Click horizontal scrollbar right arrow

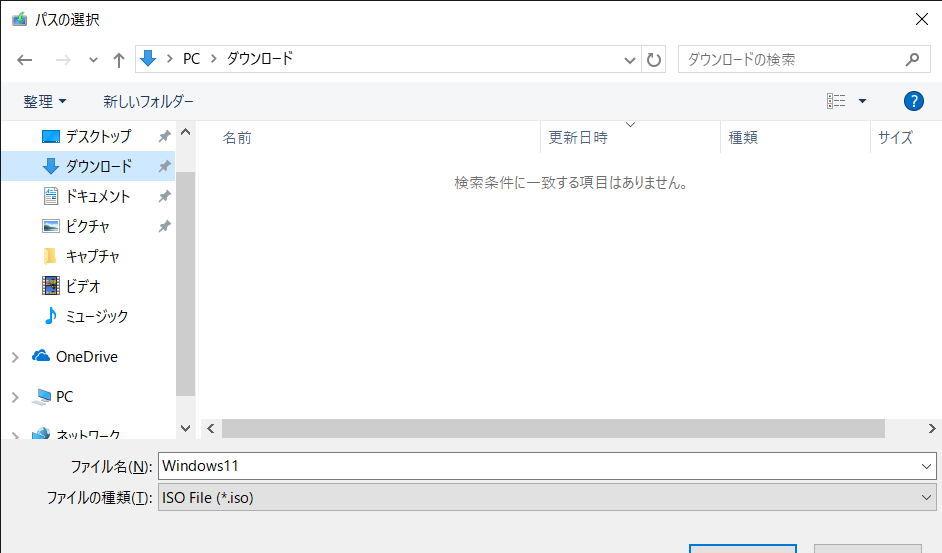point(932,429)
